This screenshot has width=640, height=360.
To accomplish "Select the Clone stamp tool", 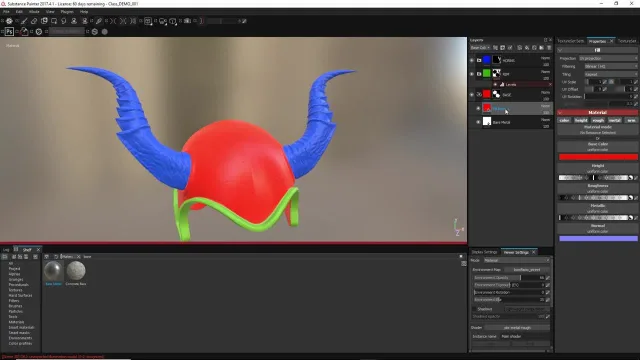I will click(x=74, y=21).
